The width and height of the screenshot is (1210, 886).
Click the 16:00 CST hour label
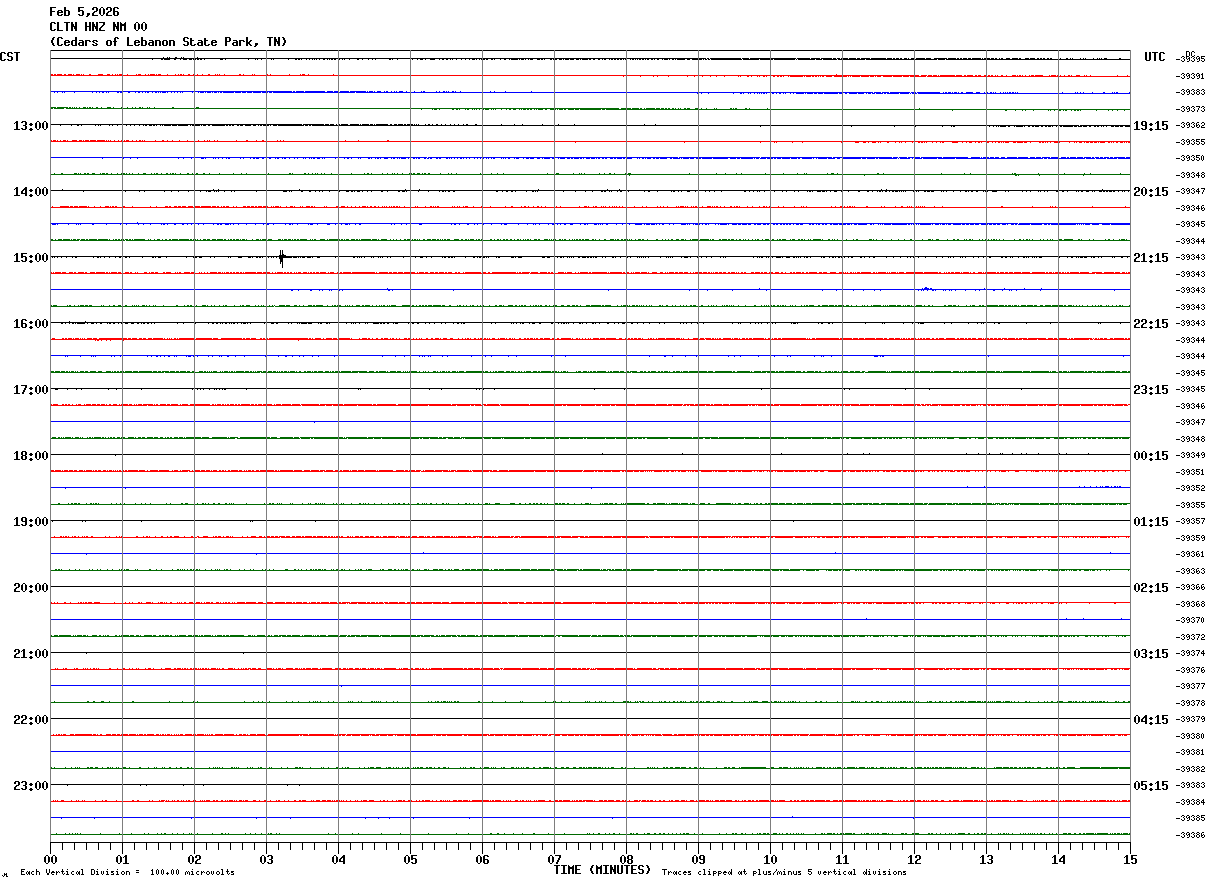pos(31,324)
